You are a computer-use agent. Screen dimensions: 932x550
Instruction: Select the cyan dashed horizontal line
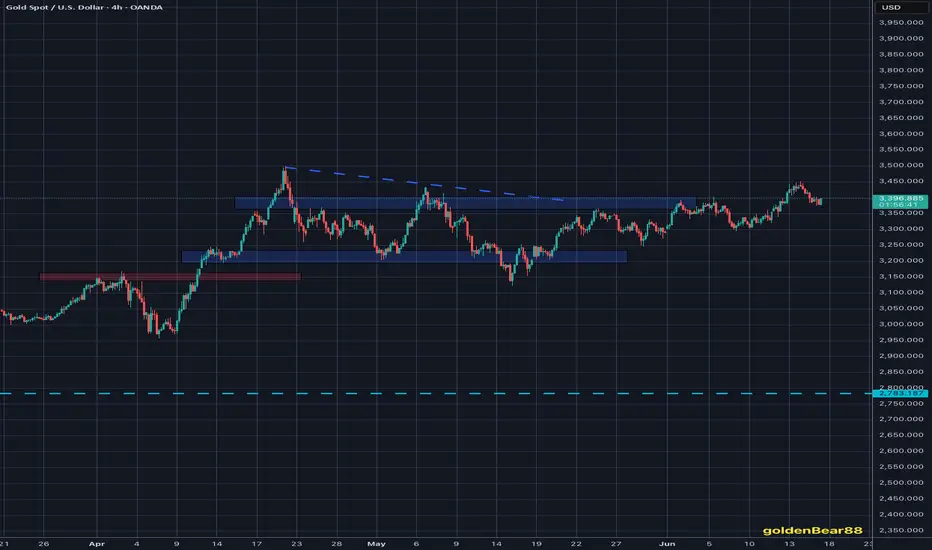[x=436, y=393]
